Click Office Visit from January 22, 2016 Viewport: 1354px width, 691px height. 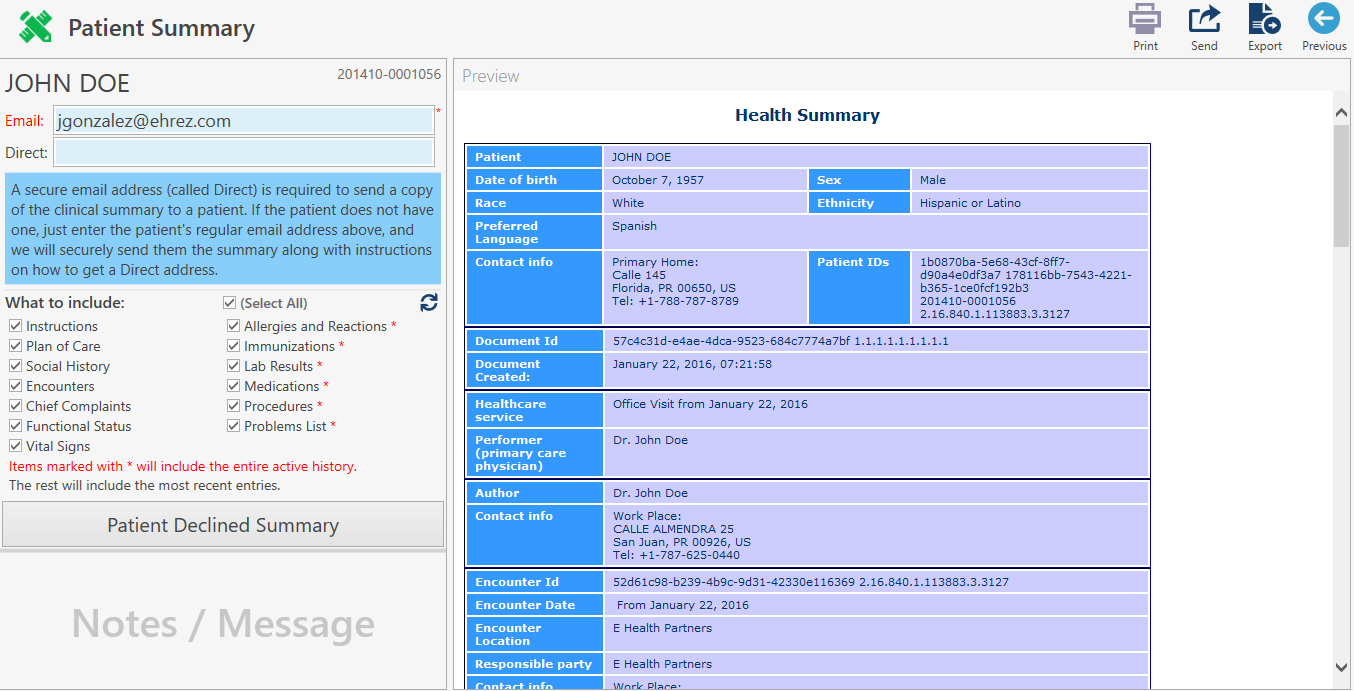click(710, 404)
